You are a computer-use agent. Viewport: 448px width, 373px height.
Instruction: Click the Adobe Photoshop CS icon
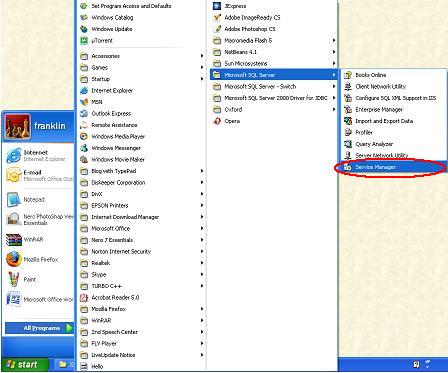pos(217,29)
